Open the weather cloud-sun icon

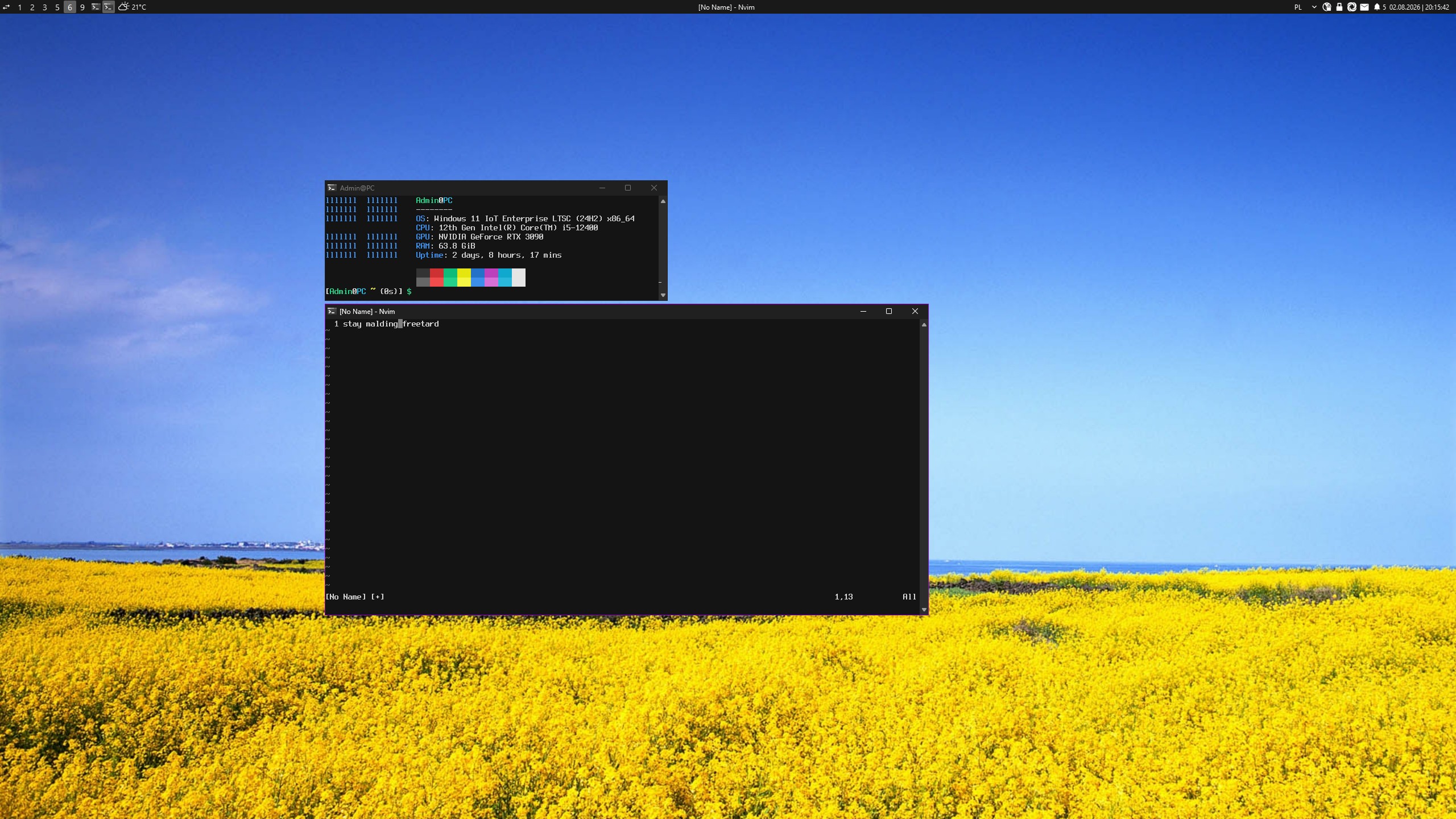click(x=123, y=7)
